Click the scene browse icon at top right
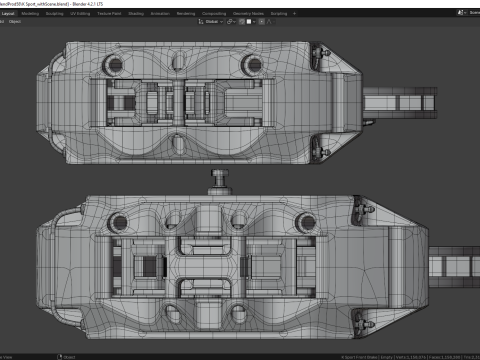Viewport: 480px width, 360px height. (462, 13)
